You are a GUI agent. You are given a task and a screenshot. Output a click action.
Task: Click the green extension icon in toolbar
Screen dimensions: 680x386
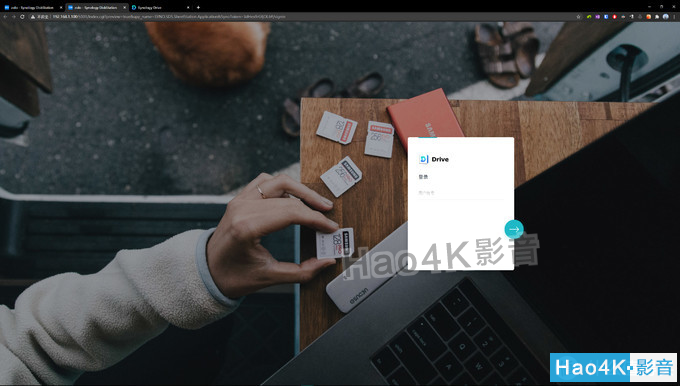[589, 16]
